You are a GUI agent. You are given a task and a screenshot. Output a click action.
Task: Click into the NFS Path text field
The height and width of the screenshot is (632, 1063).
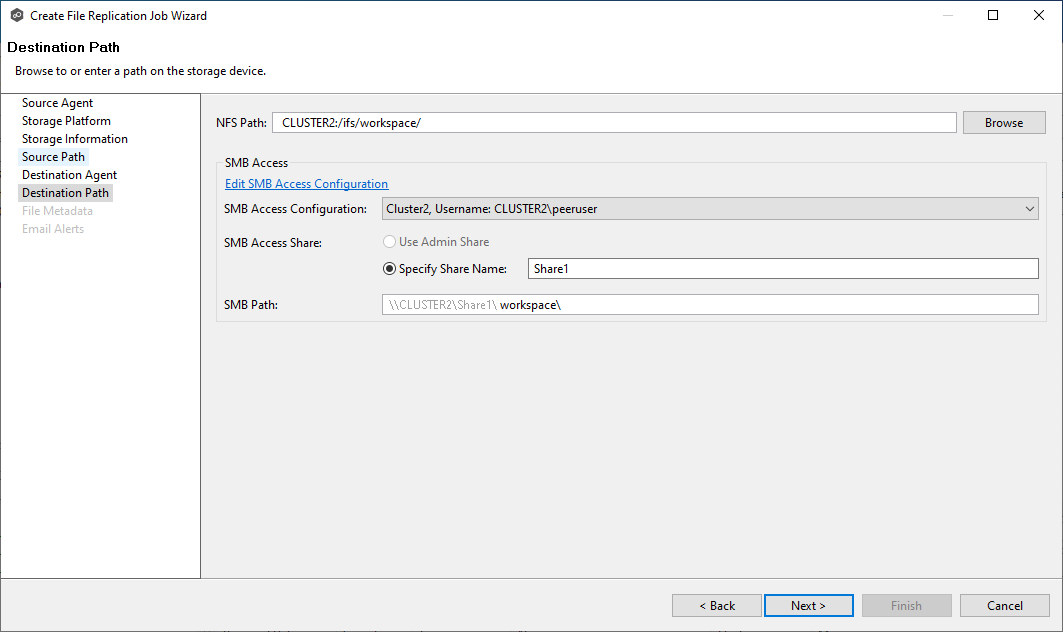614,123
